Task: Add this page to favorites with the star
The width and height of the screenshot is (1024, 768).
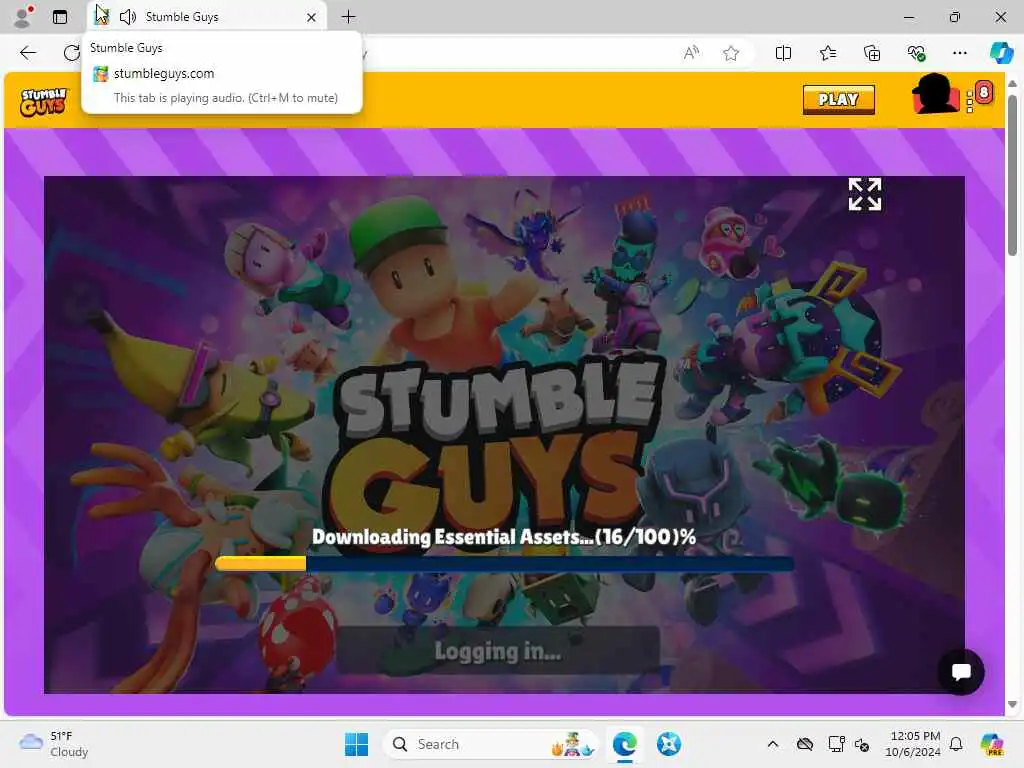Action: 731,53
